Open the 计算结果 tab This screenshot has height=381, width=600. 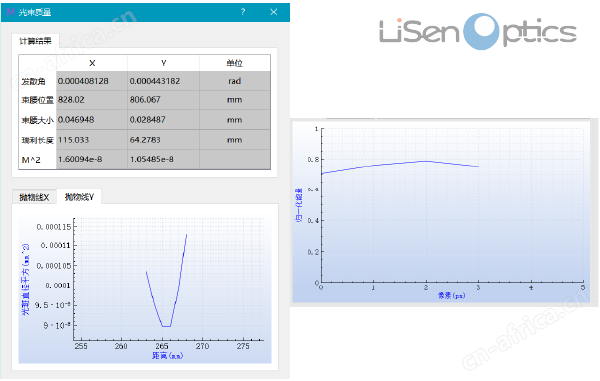click(35, 41)
